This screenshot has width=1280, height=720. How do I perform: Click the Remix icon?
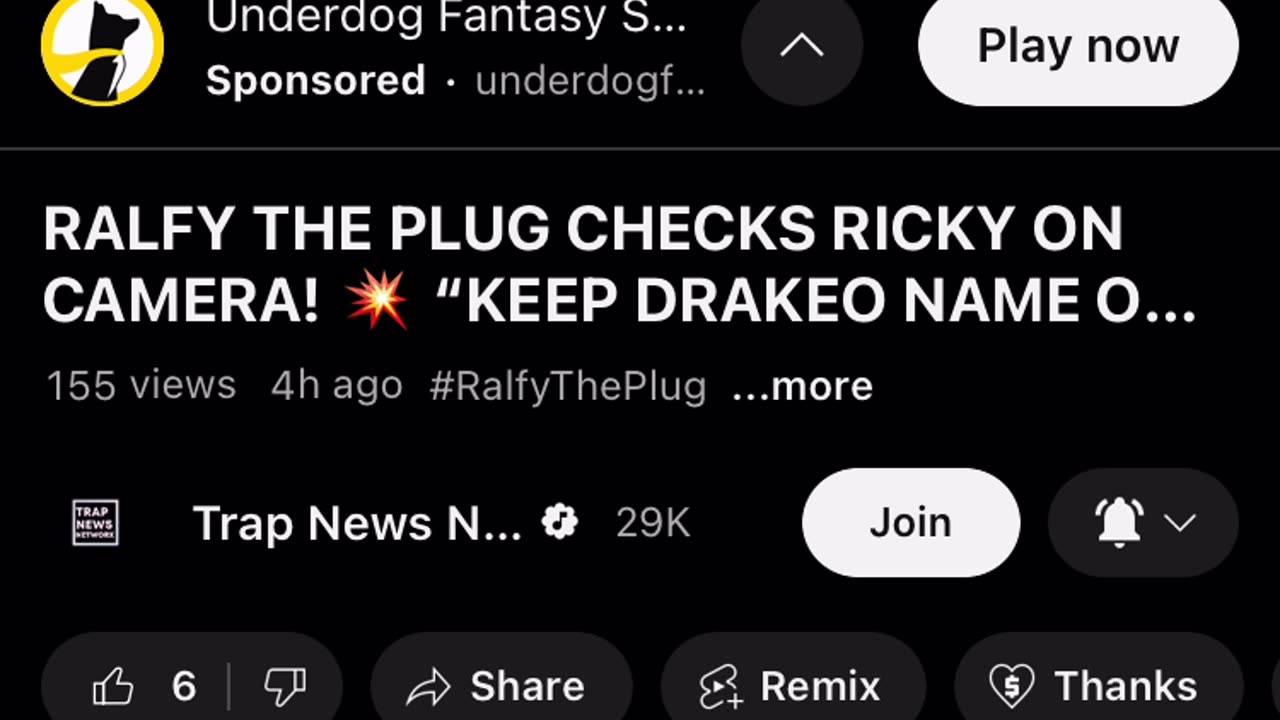719,687
